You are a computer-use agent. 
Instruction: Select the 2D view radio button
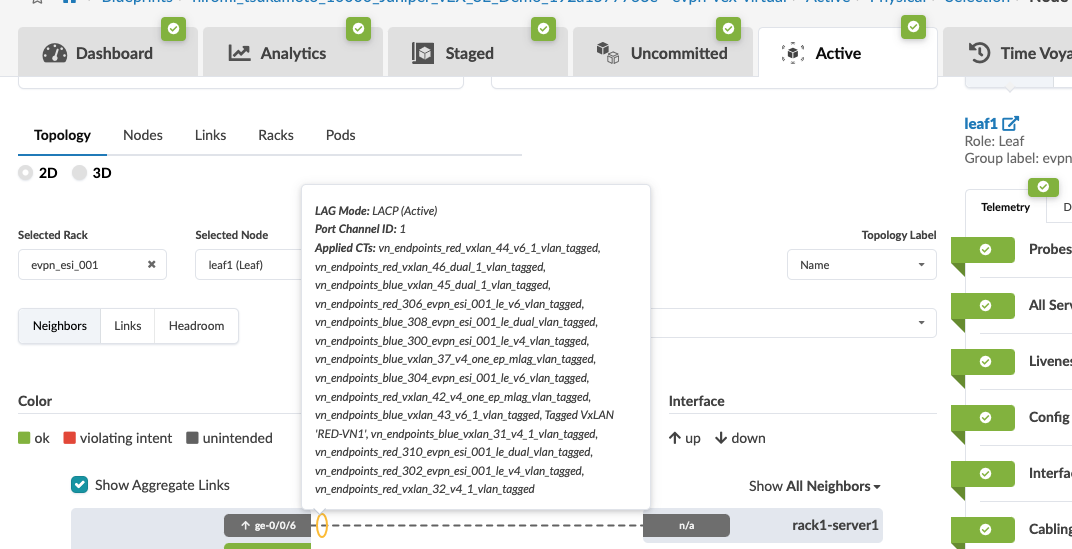pos(26,173)
